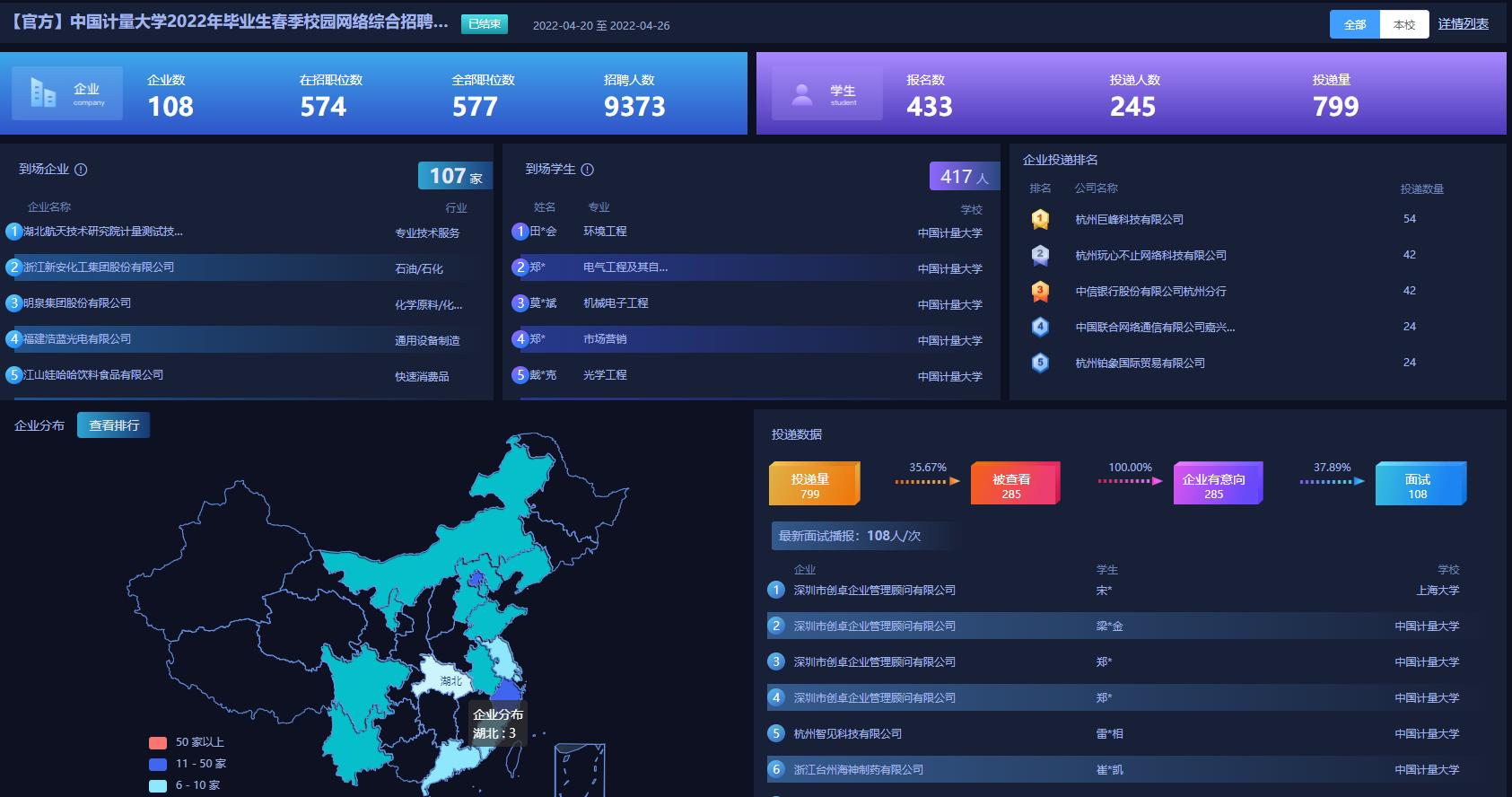Click the silver rank 2 medal icon
Image resolution: width=1512 pixels, height=797 pixels.
[x=1040, y=255]
